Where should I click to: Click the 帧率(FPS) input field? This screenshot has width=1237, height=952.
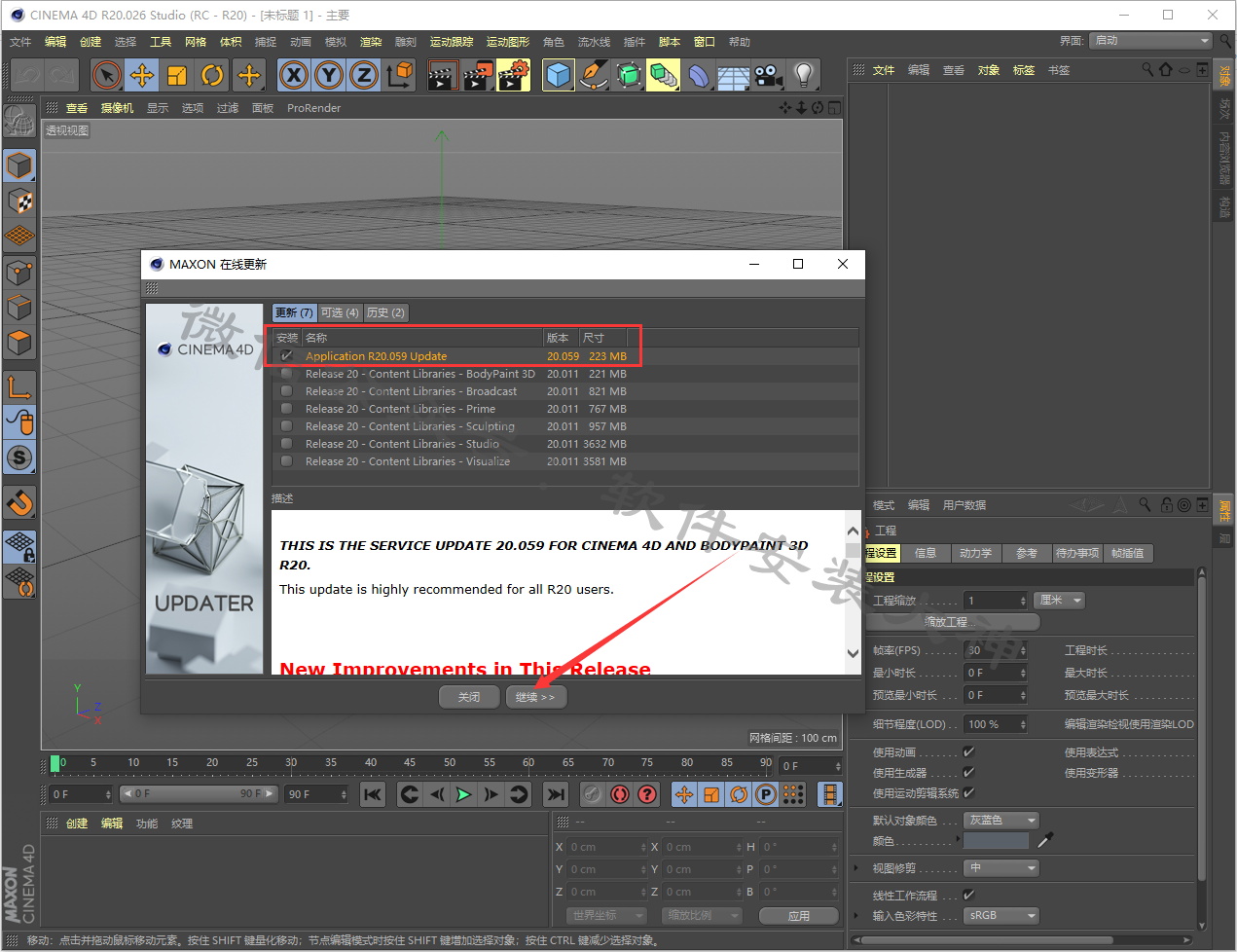pyautogui.click(x=996, y=650)
